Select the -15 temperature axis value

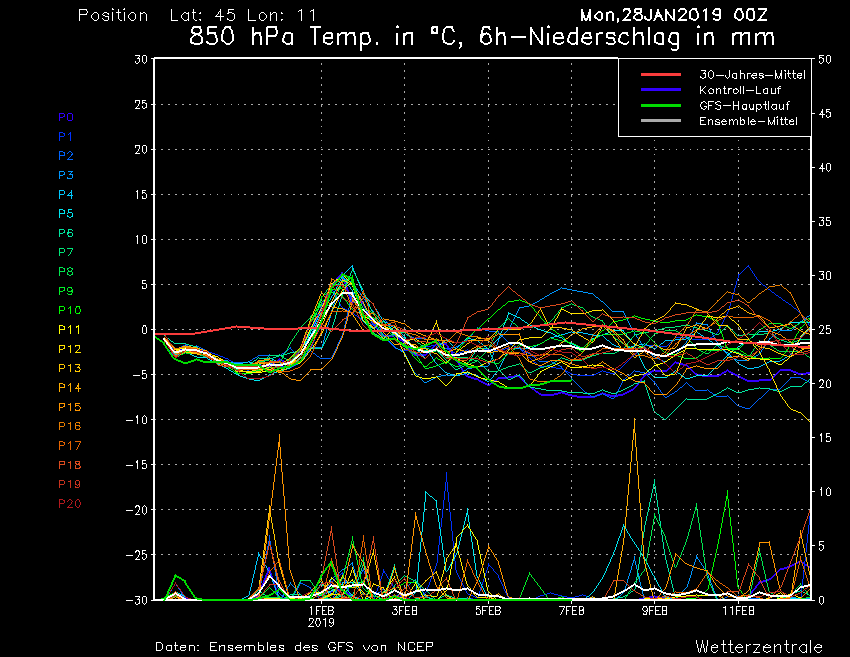(x=137, y=465)
